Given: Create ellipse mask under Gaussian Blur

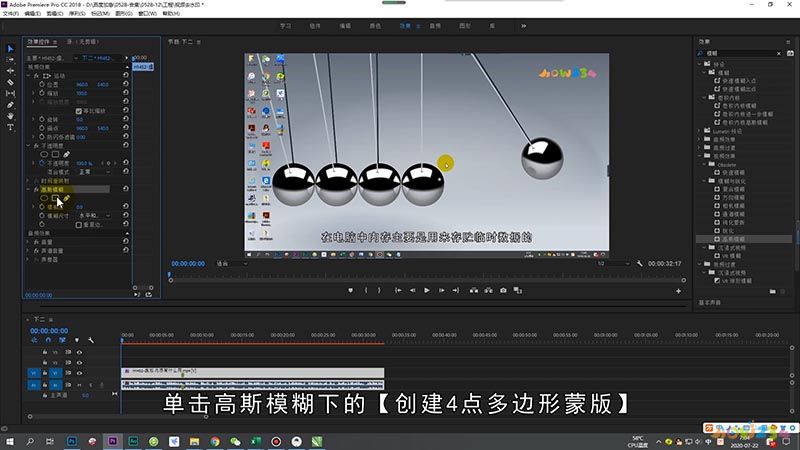Looking at the screenshot, I should point(44,198).
